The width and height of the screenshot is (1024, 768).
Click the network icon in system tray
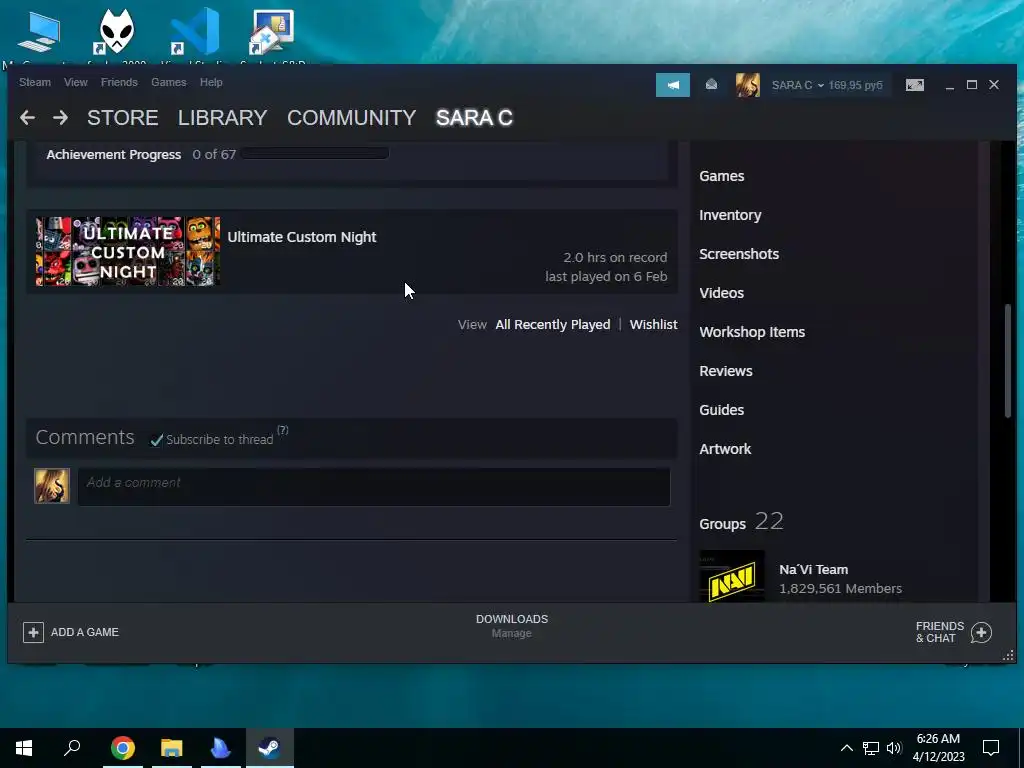click(x=871, y=748)
